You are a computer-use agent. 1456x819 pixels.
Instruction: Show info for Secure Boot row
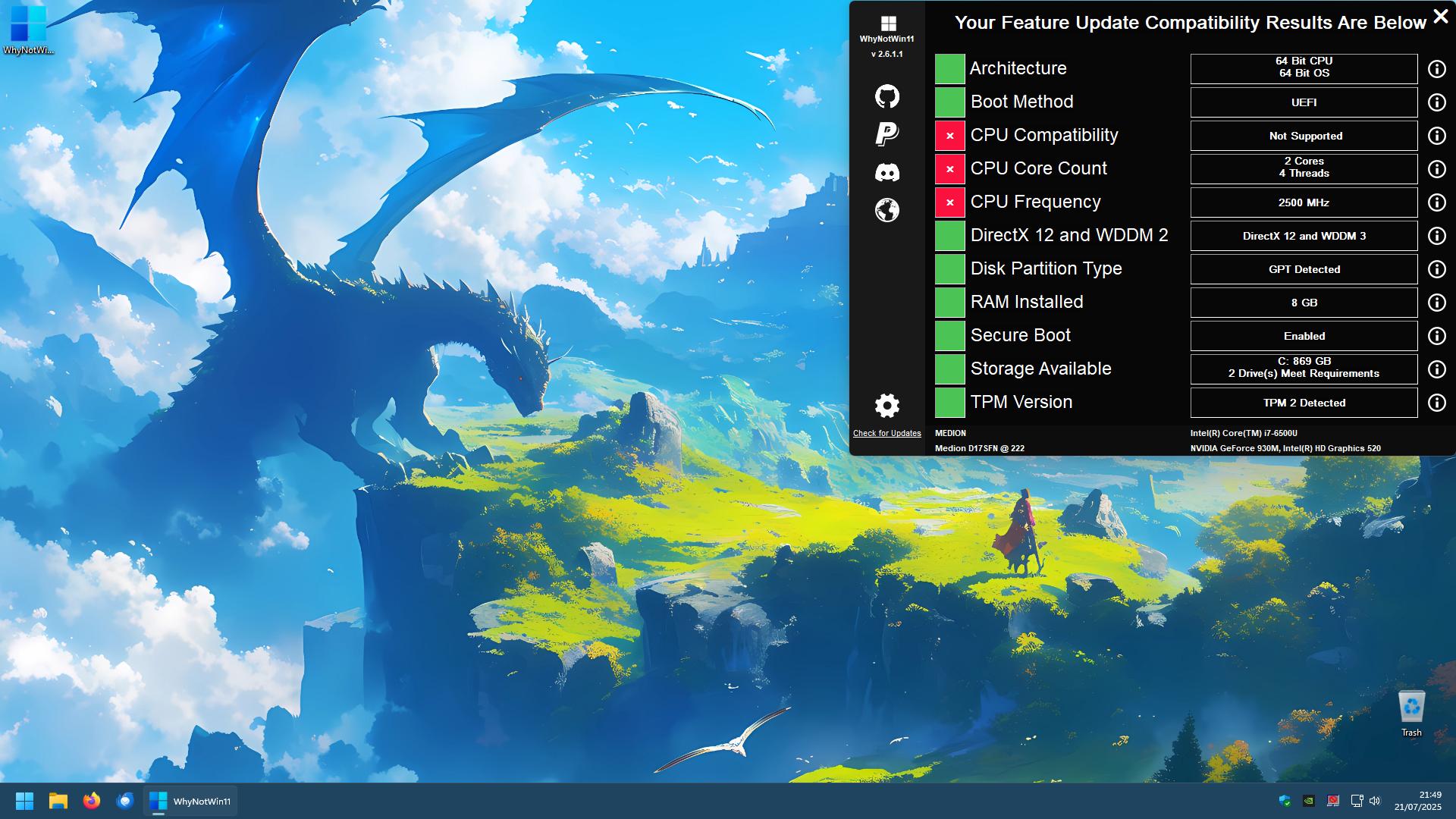[x=1436, y=336]
